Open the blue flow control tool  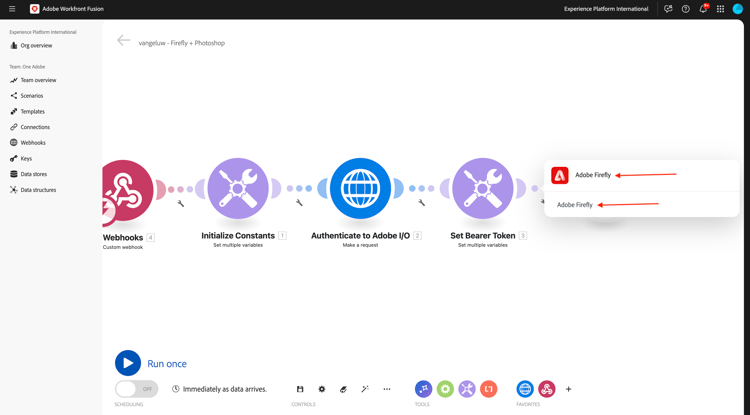click(423, 389)
